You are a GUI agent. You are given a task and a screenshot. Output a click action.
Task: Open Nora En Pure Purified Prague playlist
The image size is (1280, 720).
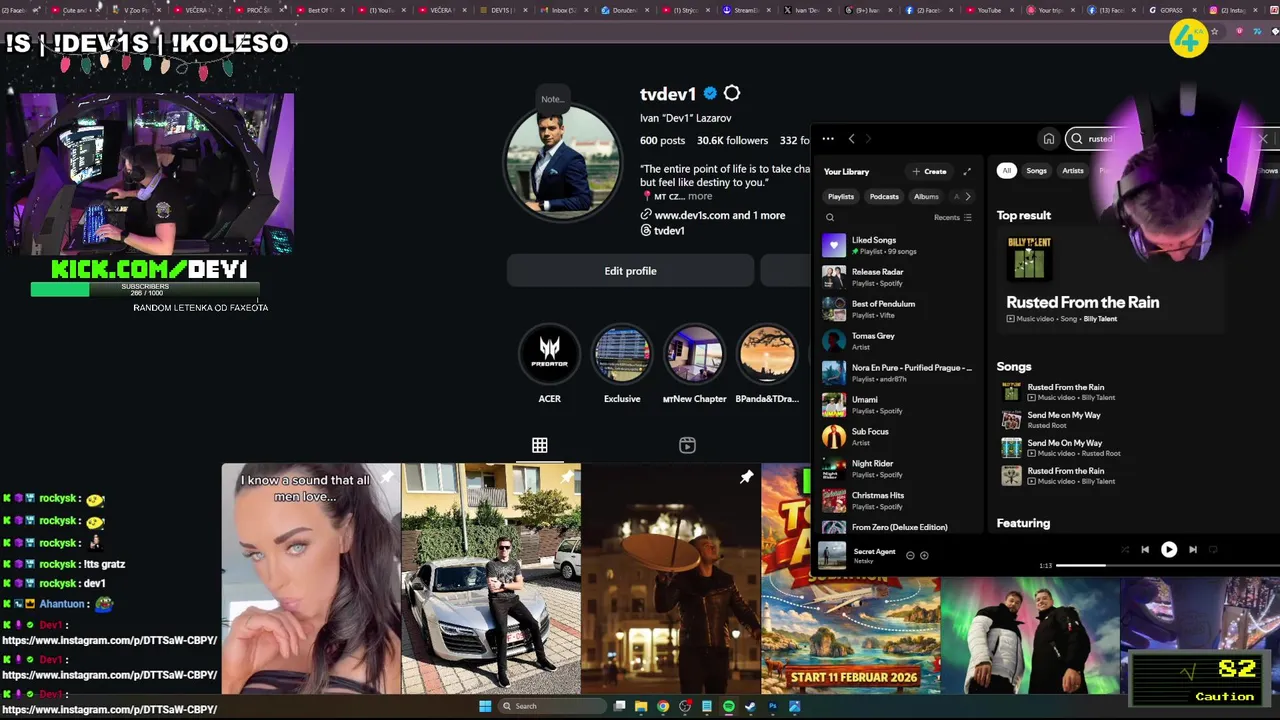[x=897, y=373]
